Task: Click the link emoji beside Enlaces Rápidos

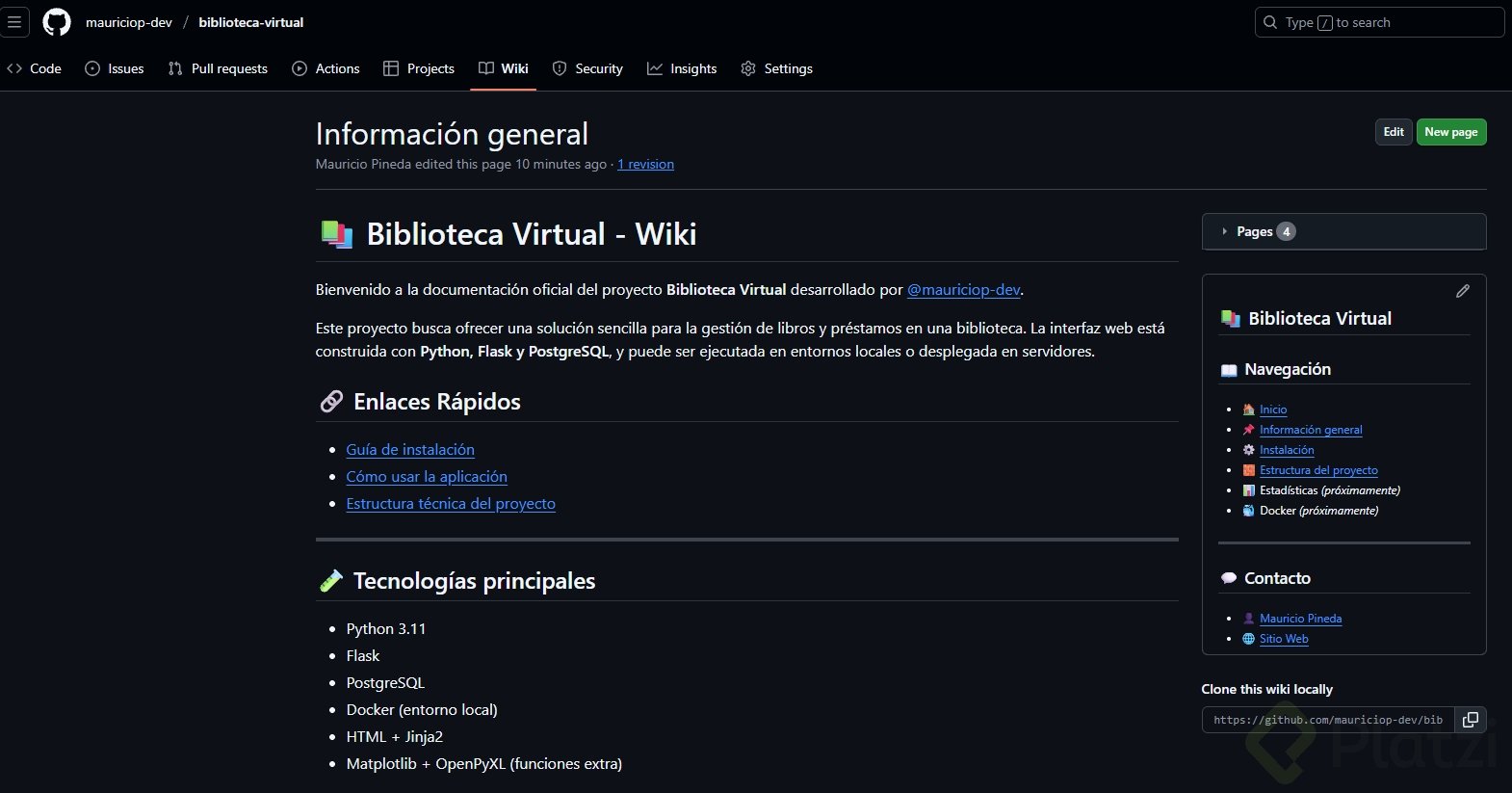Action: point(331,402)
